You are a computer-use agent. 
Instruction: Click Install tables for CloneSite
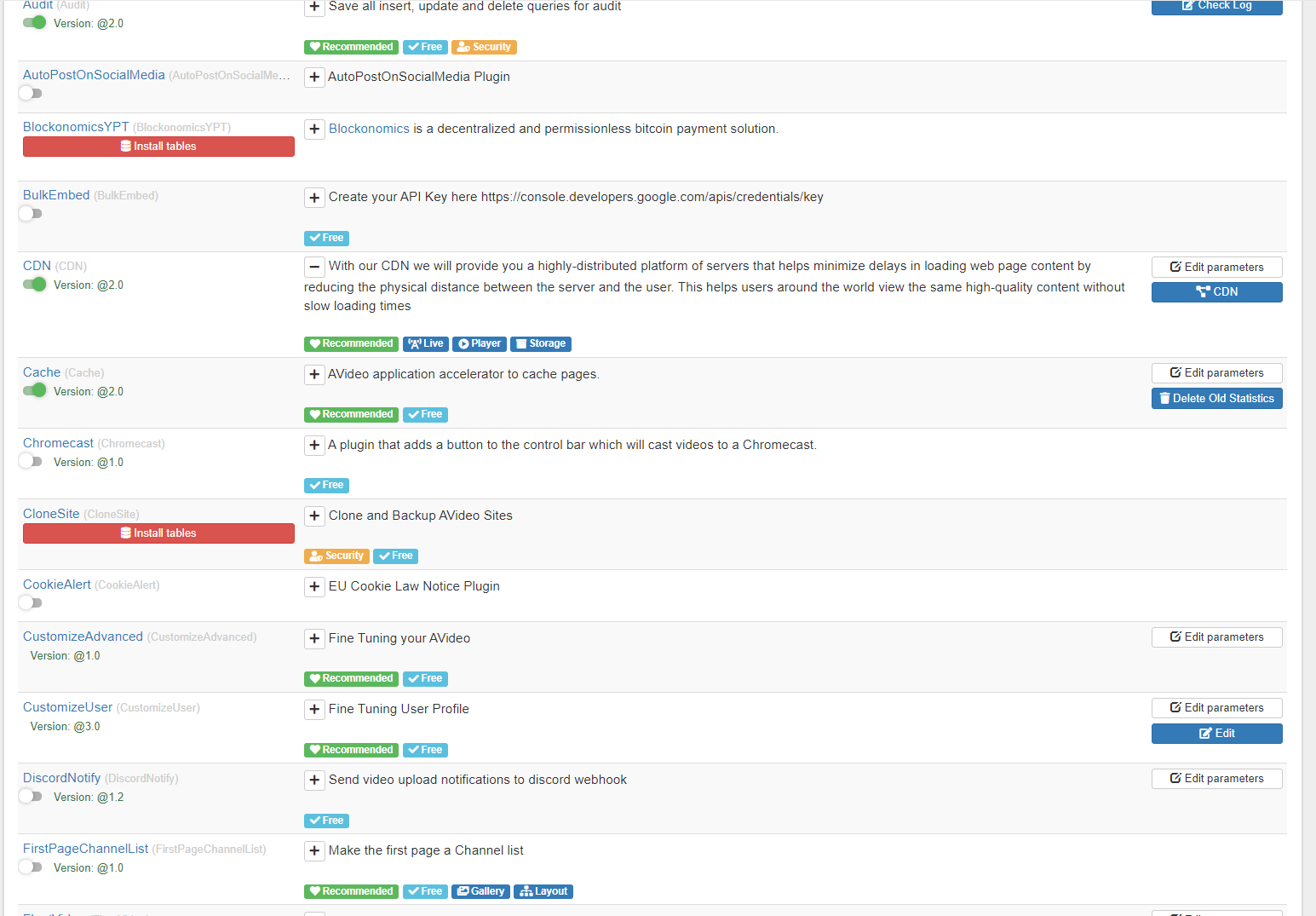click(158, 533)
